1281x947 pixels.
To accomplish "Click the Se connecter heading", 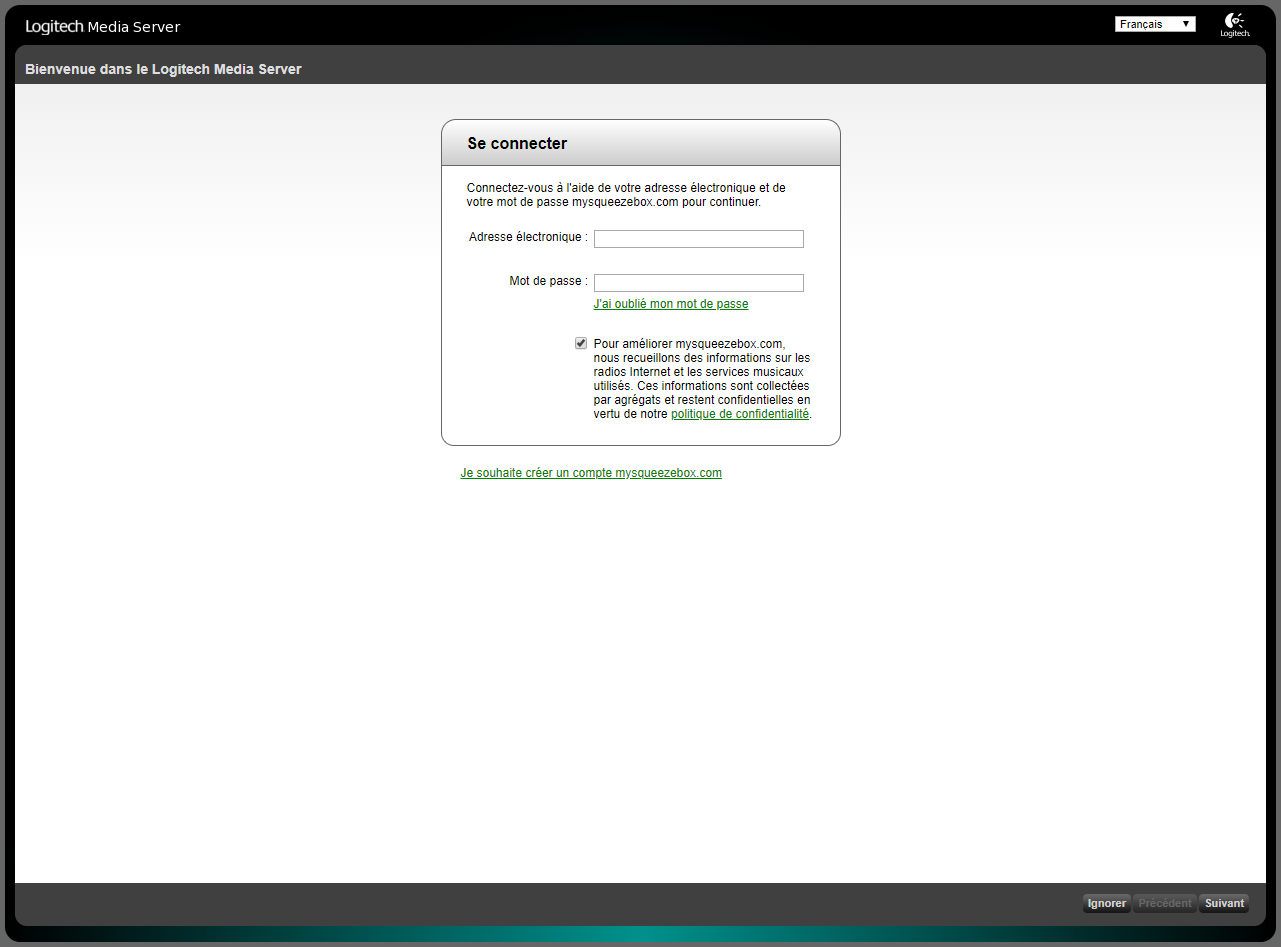I will 517,144.
